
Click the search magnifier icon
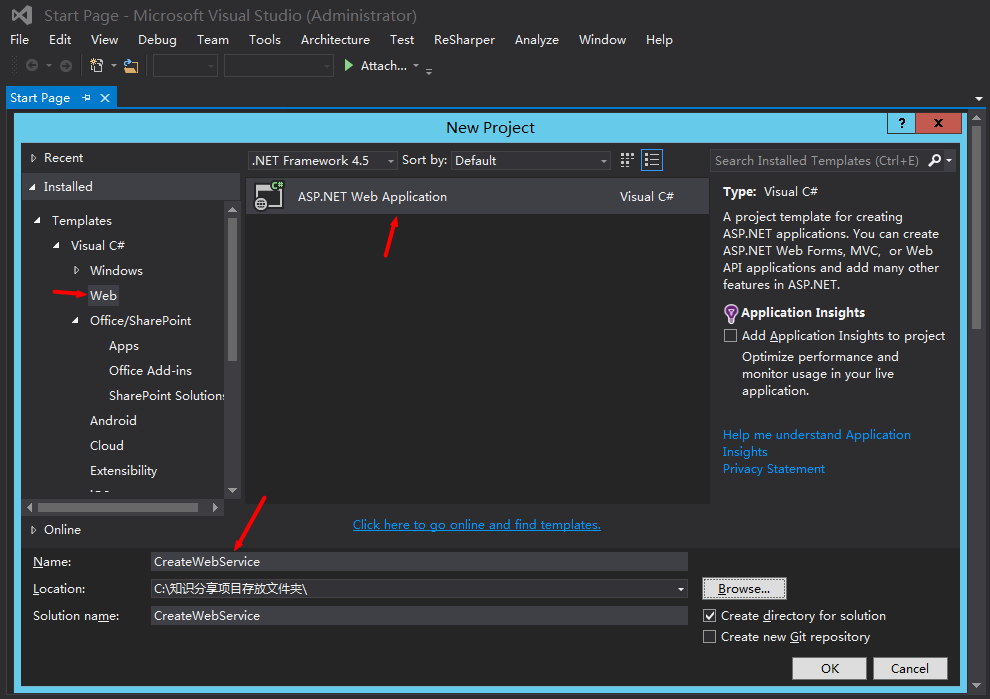pos(934,160)
